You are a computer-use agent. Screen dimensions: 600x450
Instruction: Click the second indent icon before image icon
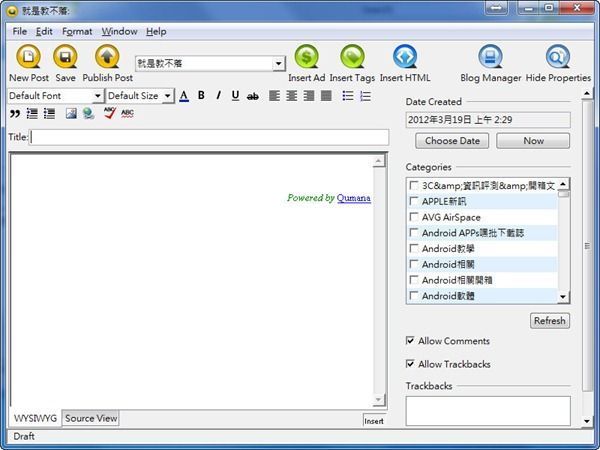coord(49,113)
